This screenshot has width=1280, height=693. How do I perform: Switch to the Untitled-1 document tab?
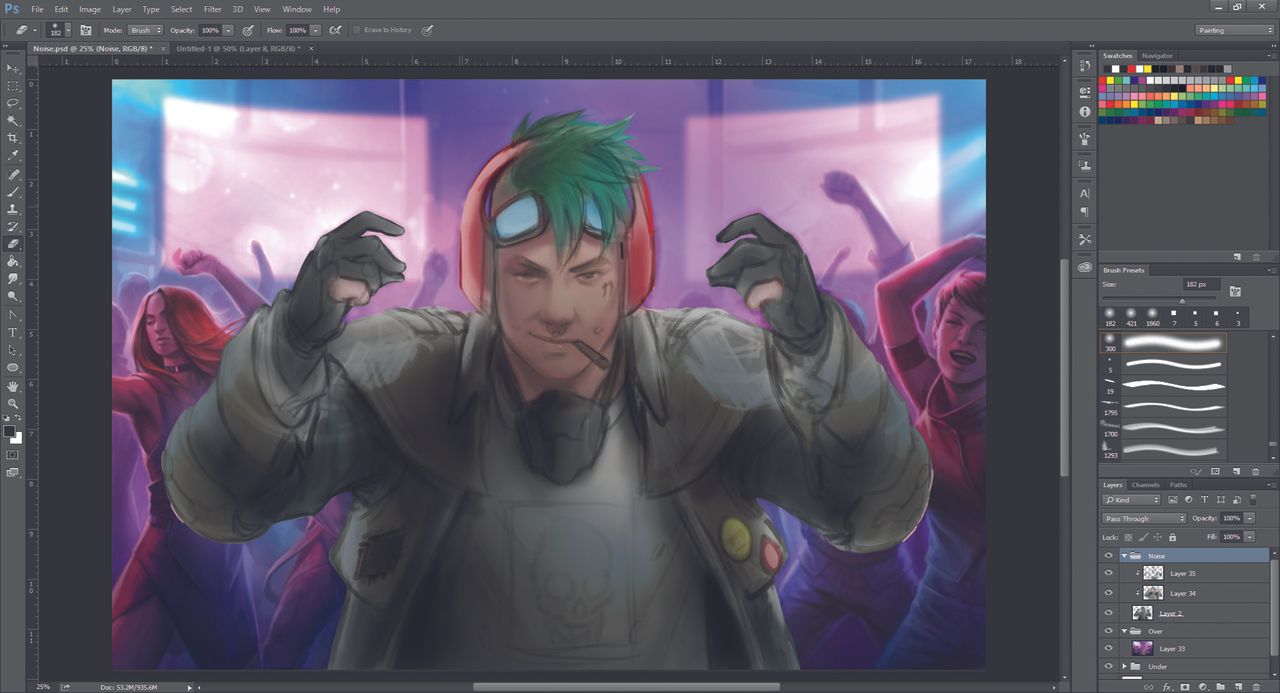point(239,48)
